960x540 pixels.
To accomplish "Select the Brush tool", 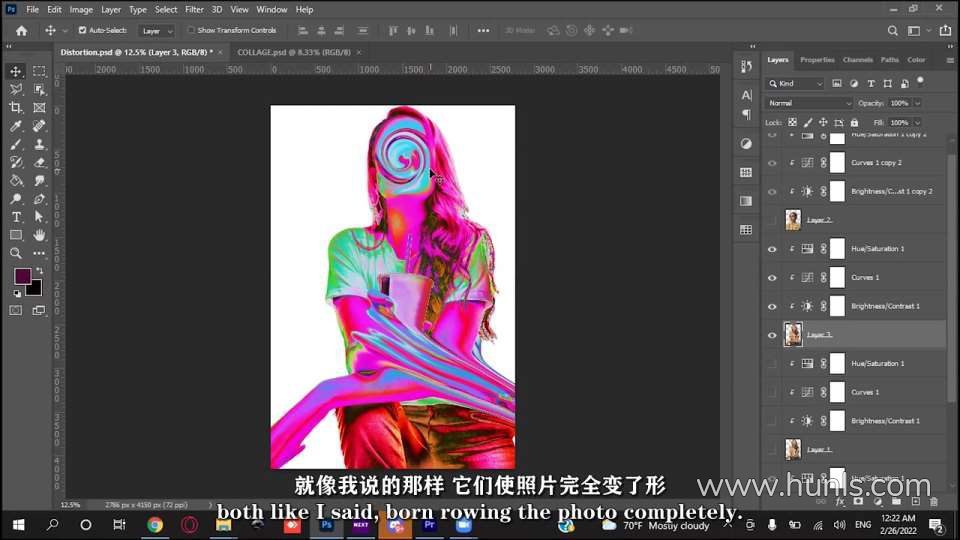I will (16, 144).
